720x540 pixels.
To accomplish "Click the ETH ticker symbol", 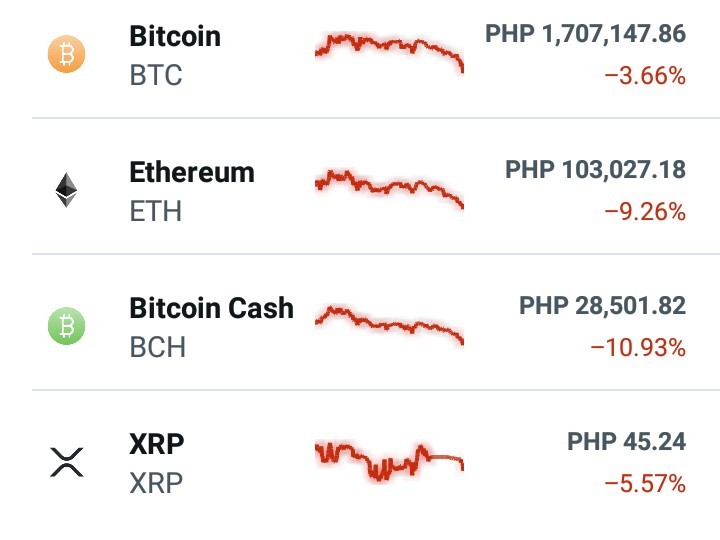I will 156,211.
